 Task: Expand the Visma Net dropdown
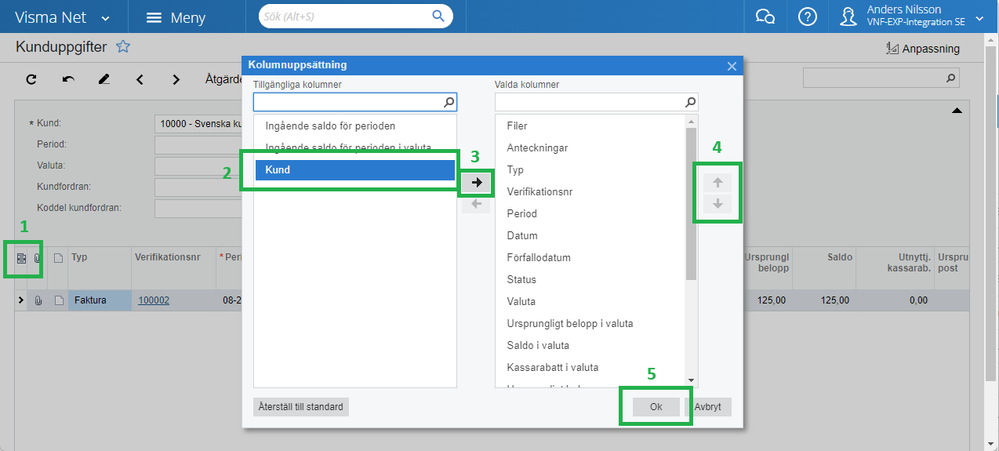[106, 18]
